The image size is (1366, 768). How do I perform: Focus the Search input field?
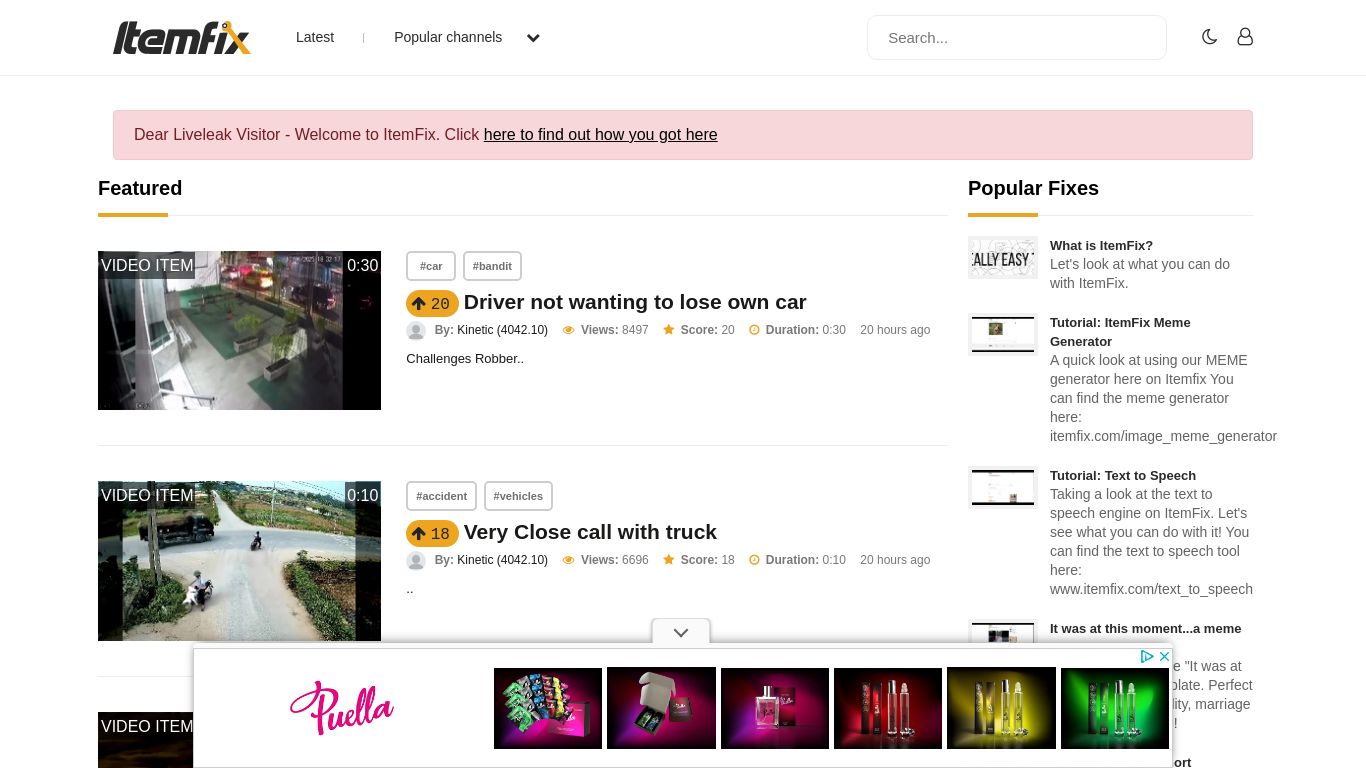[x=1016, y=37]
